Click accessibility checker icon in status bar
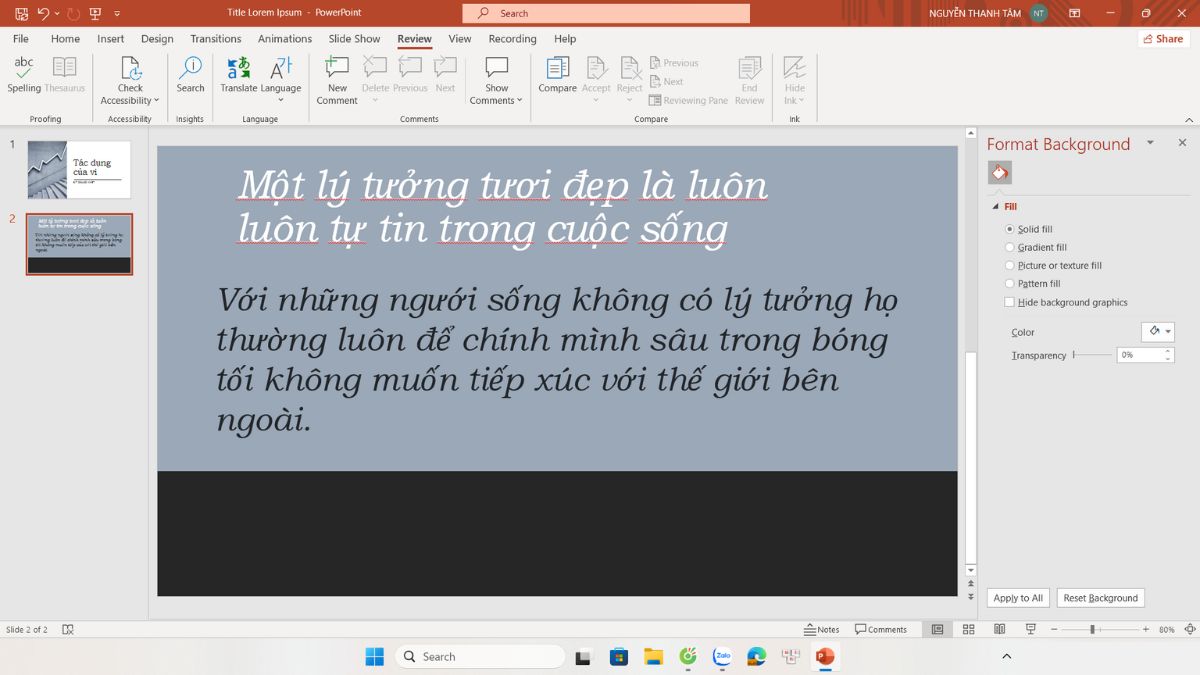The width and height of the screenshot is (1200, 675). pyautogui.click(x=68, y=629)
